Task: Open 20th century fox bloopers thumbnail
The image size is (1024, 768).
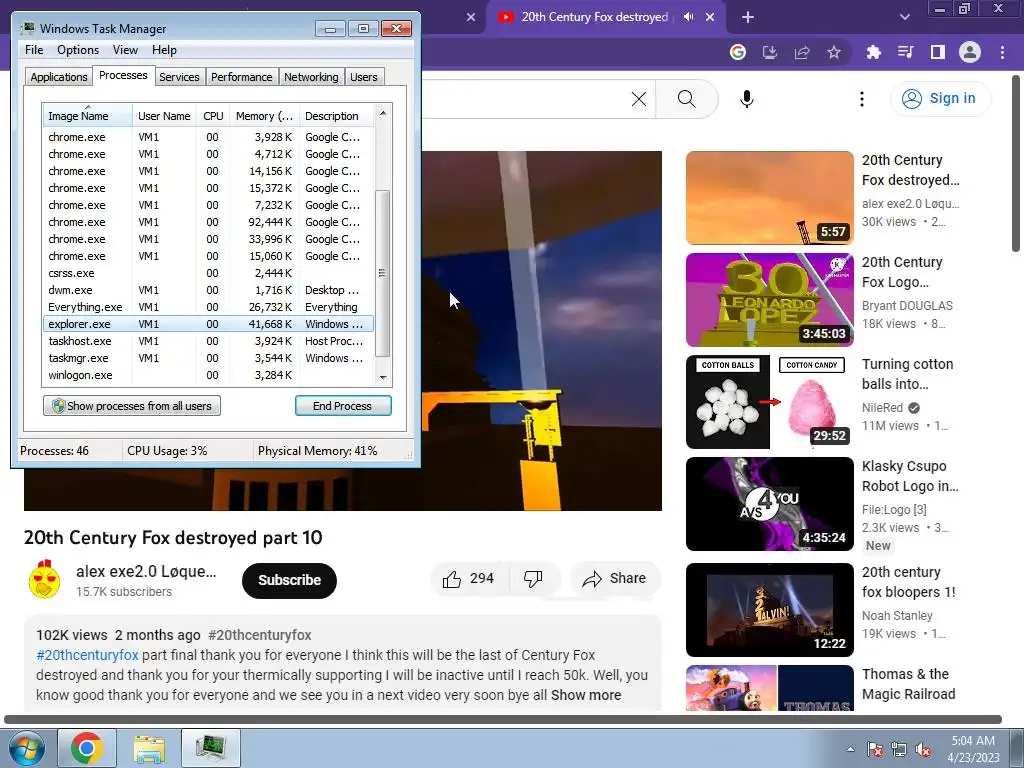Action: pos(769,610)
